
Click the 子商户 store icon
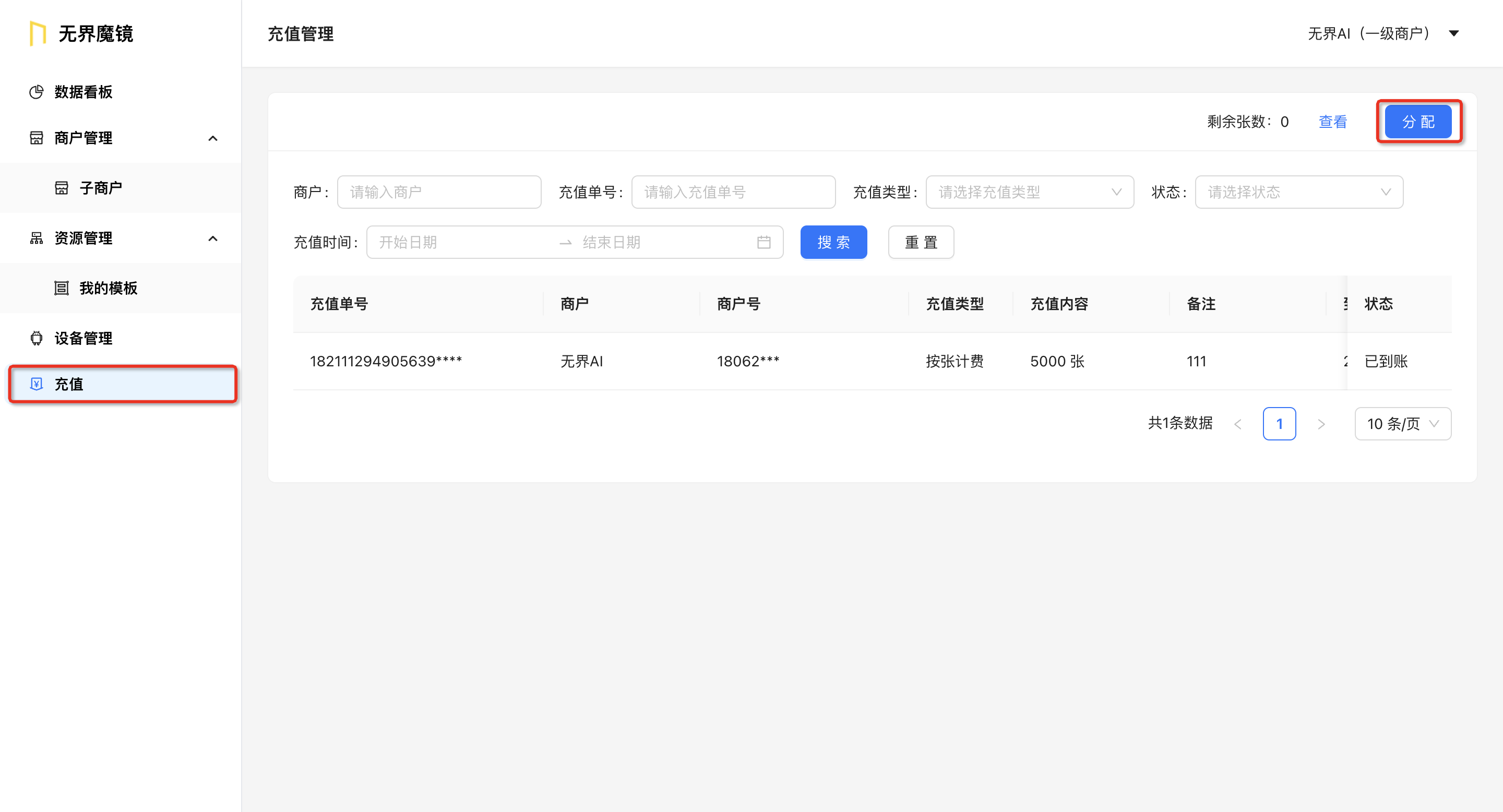coord(61,188)
